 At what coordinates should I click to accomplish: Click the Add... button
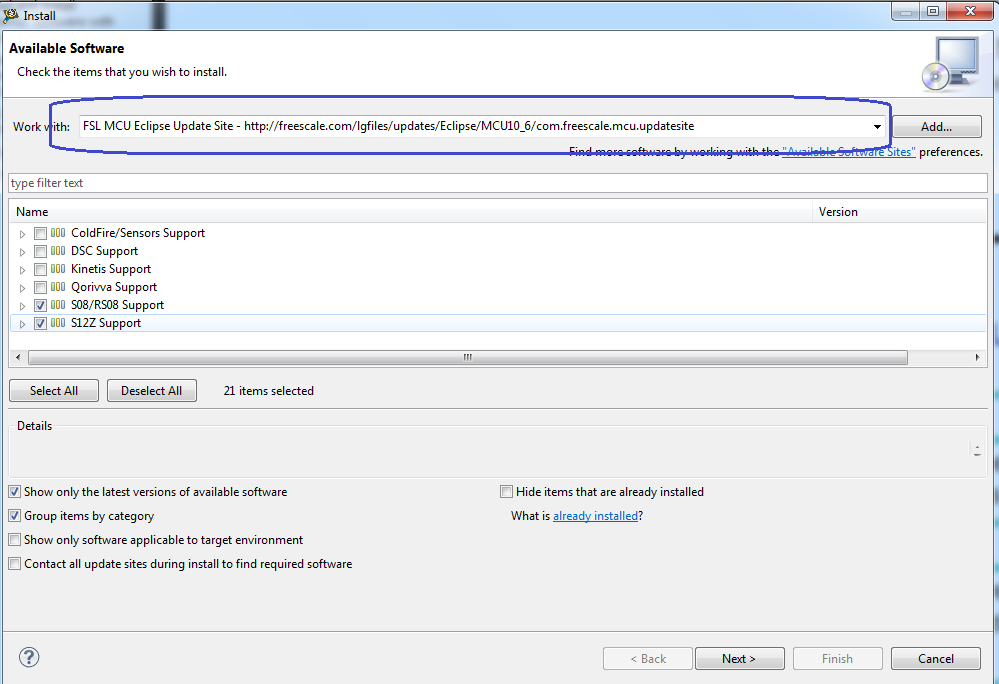937,127
